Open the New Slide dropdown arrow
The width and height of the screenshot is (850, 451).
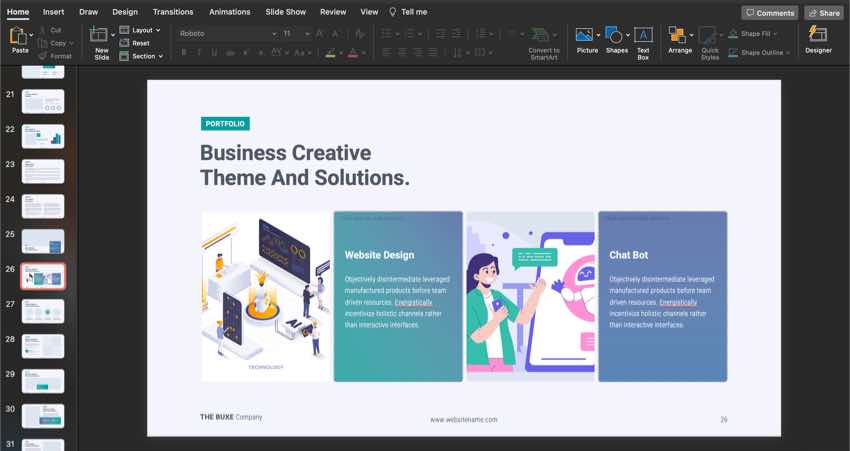point(113,35)
